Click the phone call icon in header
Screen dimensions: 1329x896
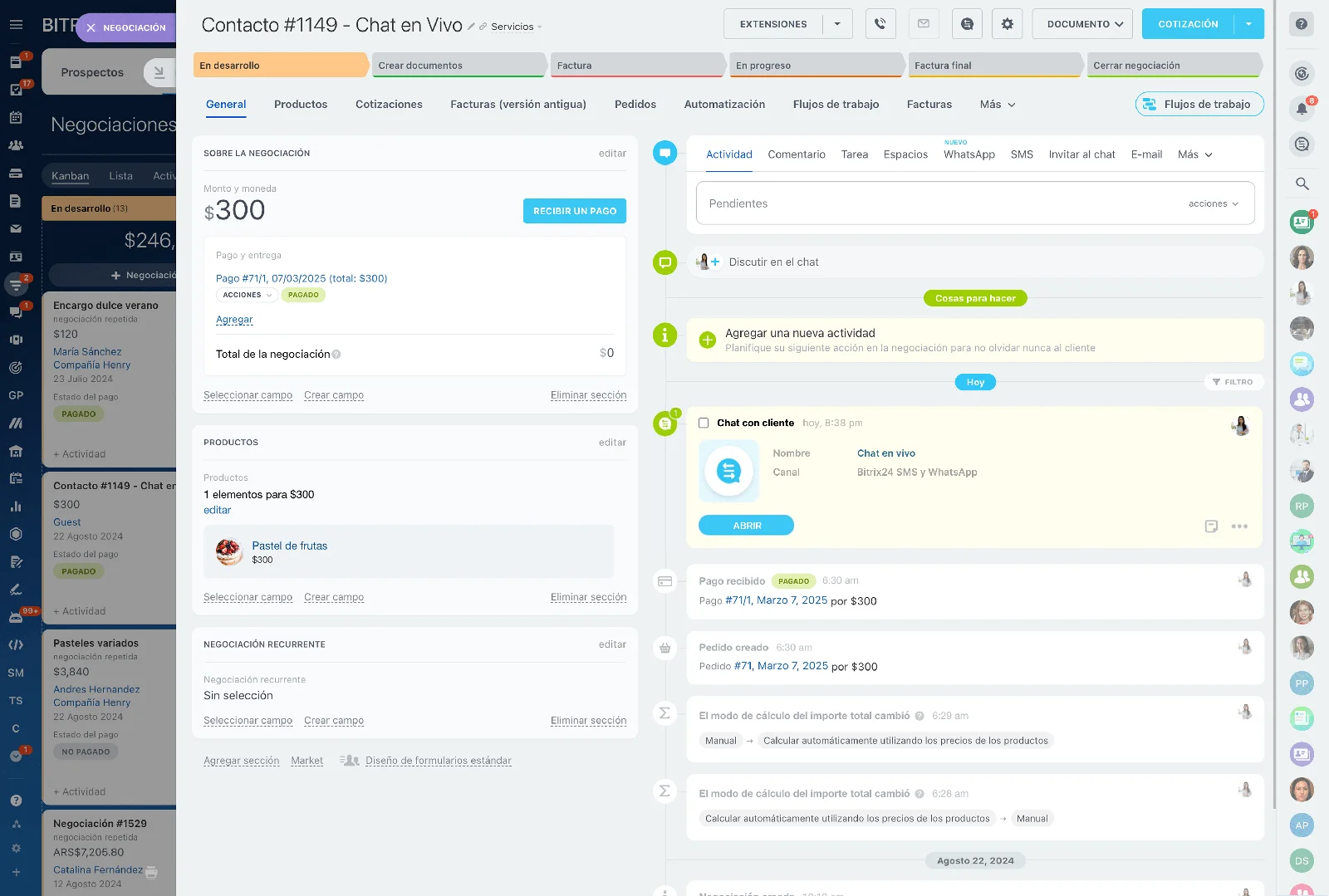880,24
